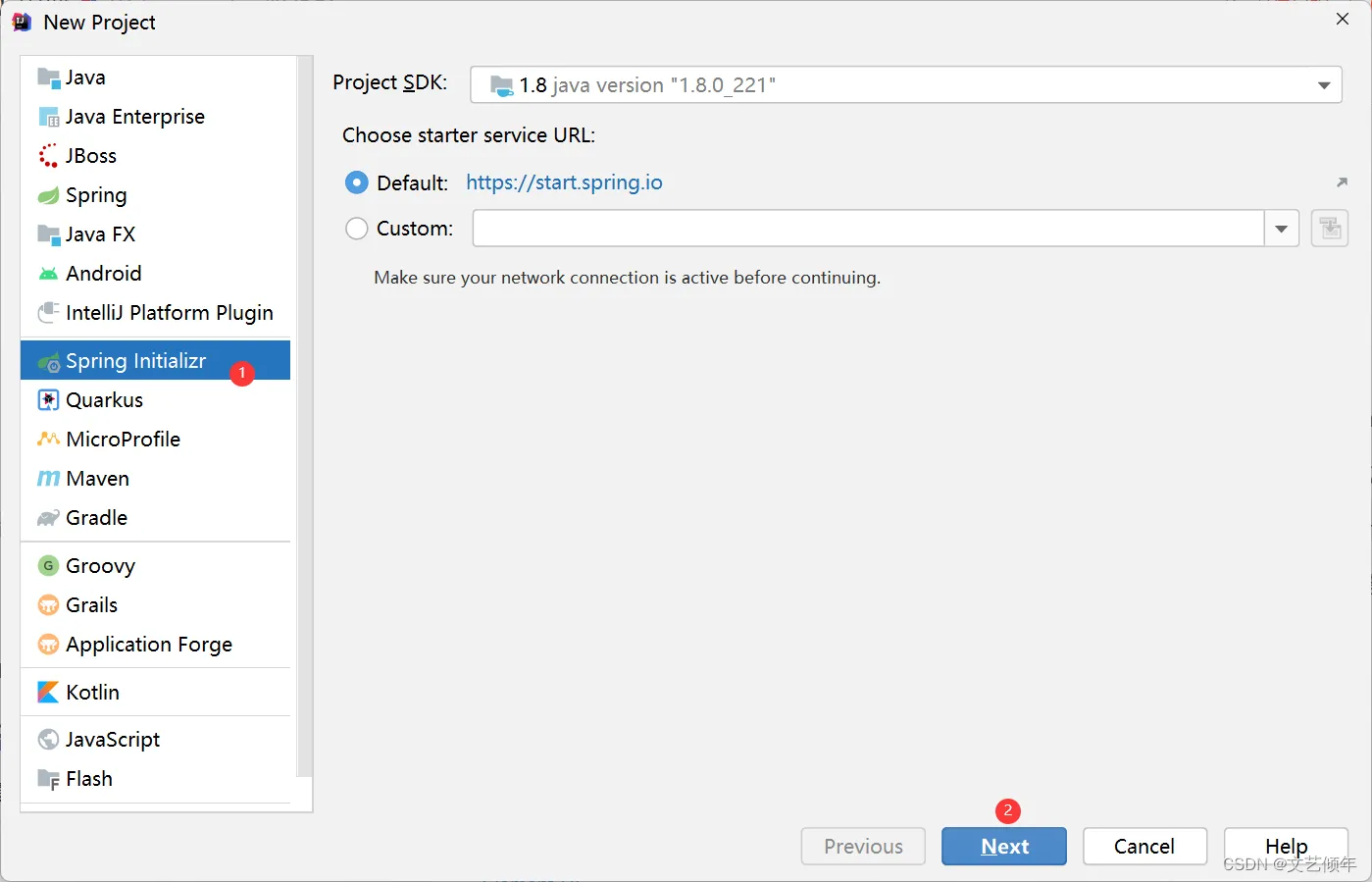
Task: Click the Java FX folder icon
Action: click(x=48, y=234)
